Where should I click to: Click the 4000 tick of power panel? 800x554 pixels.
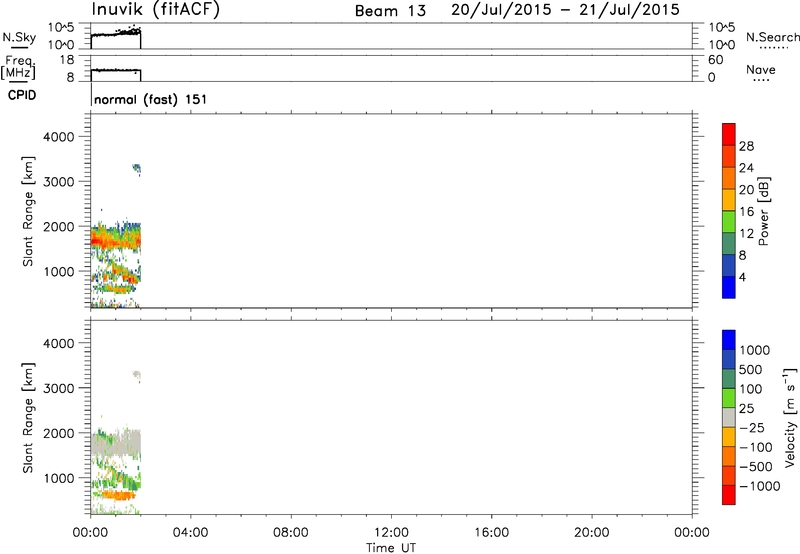[x=58, y=137]
